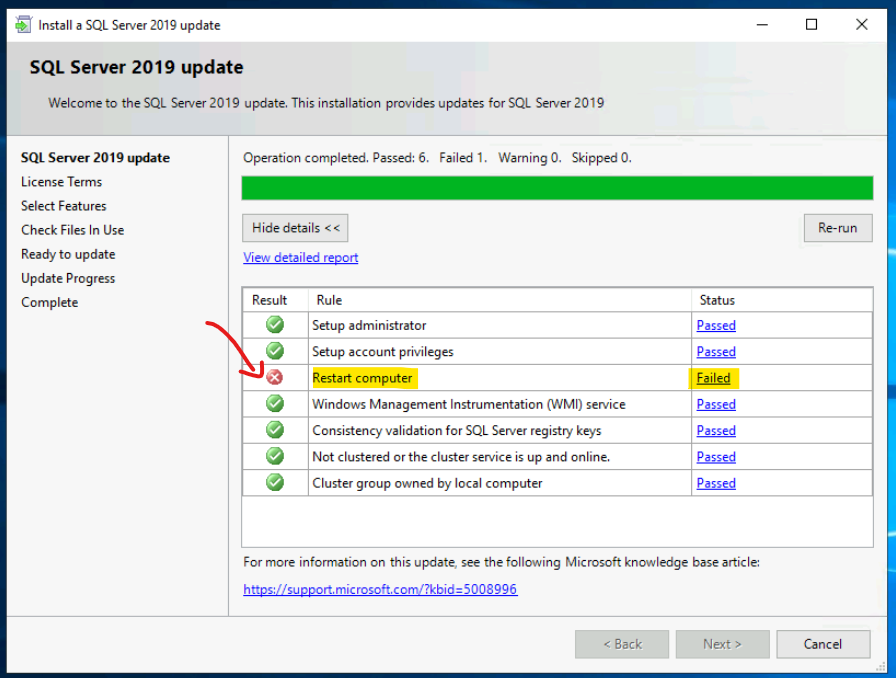This screenshot has width=896, height=678.
Task: Open Passed status for Consistency validation rule
Action: (716, 430)
